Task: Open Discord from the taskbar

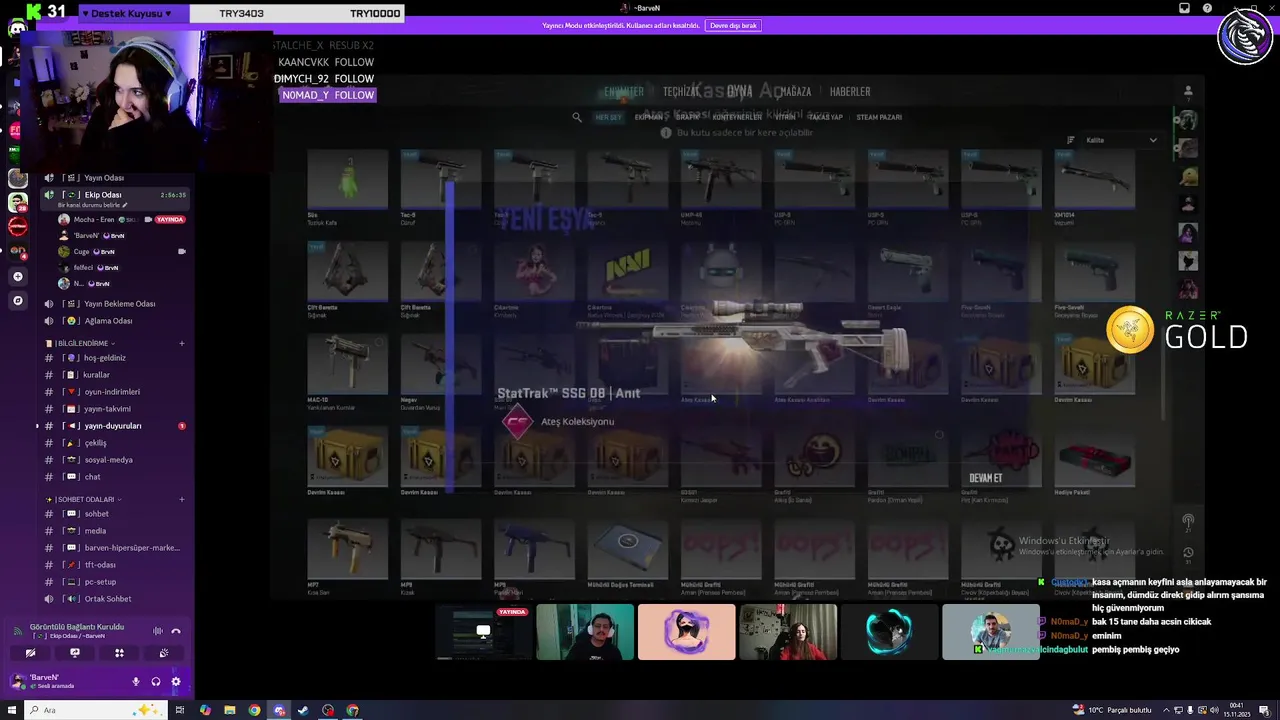Action: (x=279, y=710)
